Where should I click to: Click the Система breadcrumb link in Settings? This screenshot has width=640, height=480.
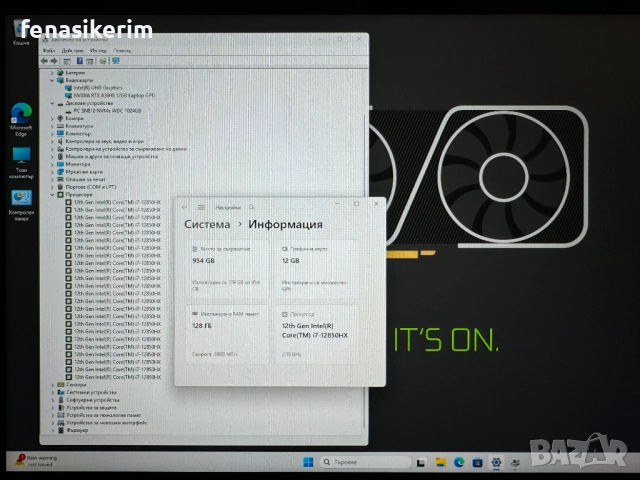[x=207, y=224]
